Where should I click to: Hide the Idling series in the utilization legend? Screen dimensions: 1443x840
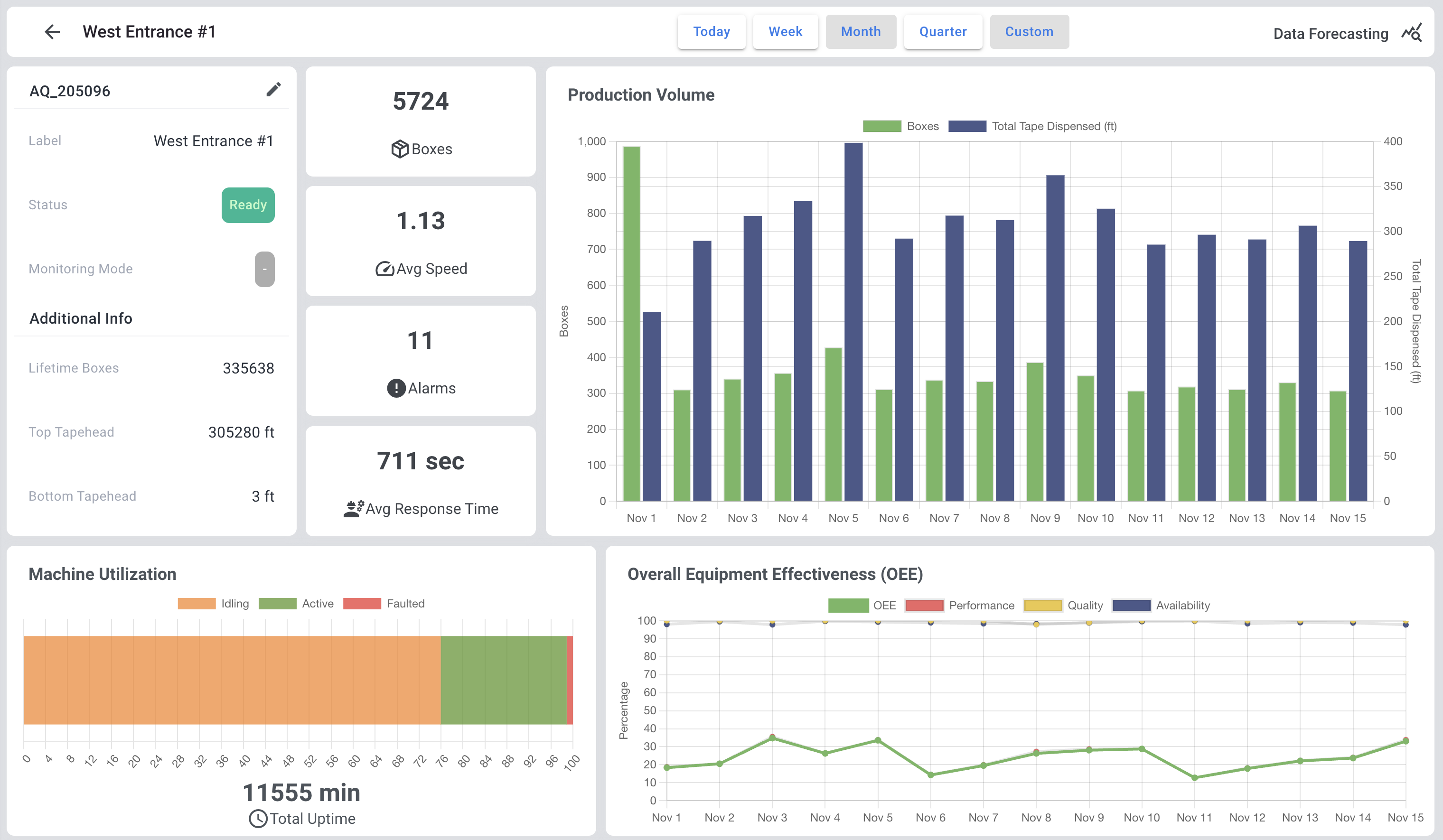pyautogui.click(x=197, y=604)
